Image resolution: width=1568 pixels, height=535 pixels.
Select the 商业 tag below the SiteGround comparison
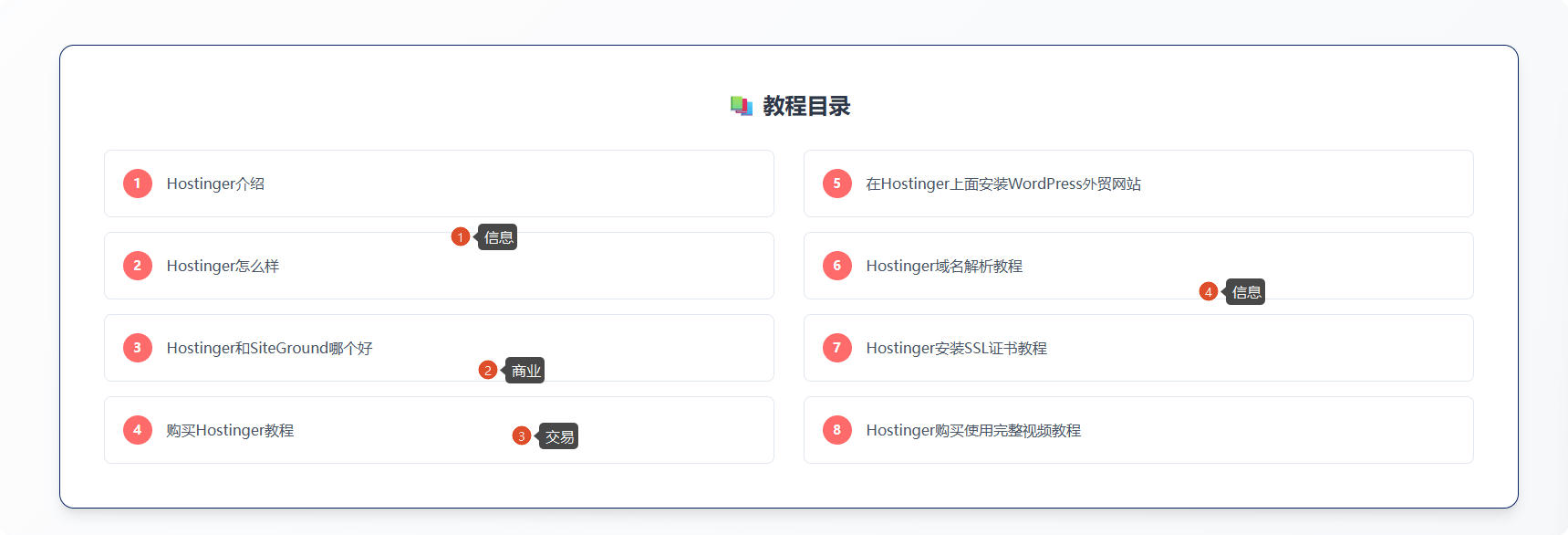(x=525, y=370)
